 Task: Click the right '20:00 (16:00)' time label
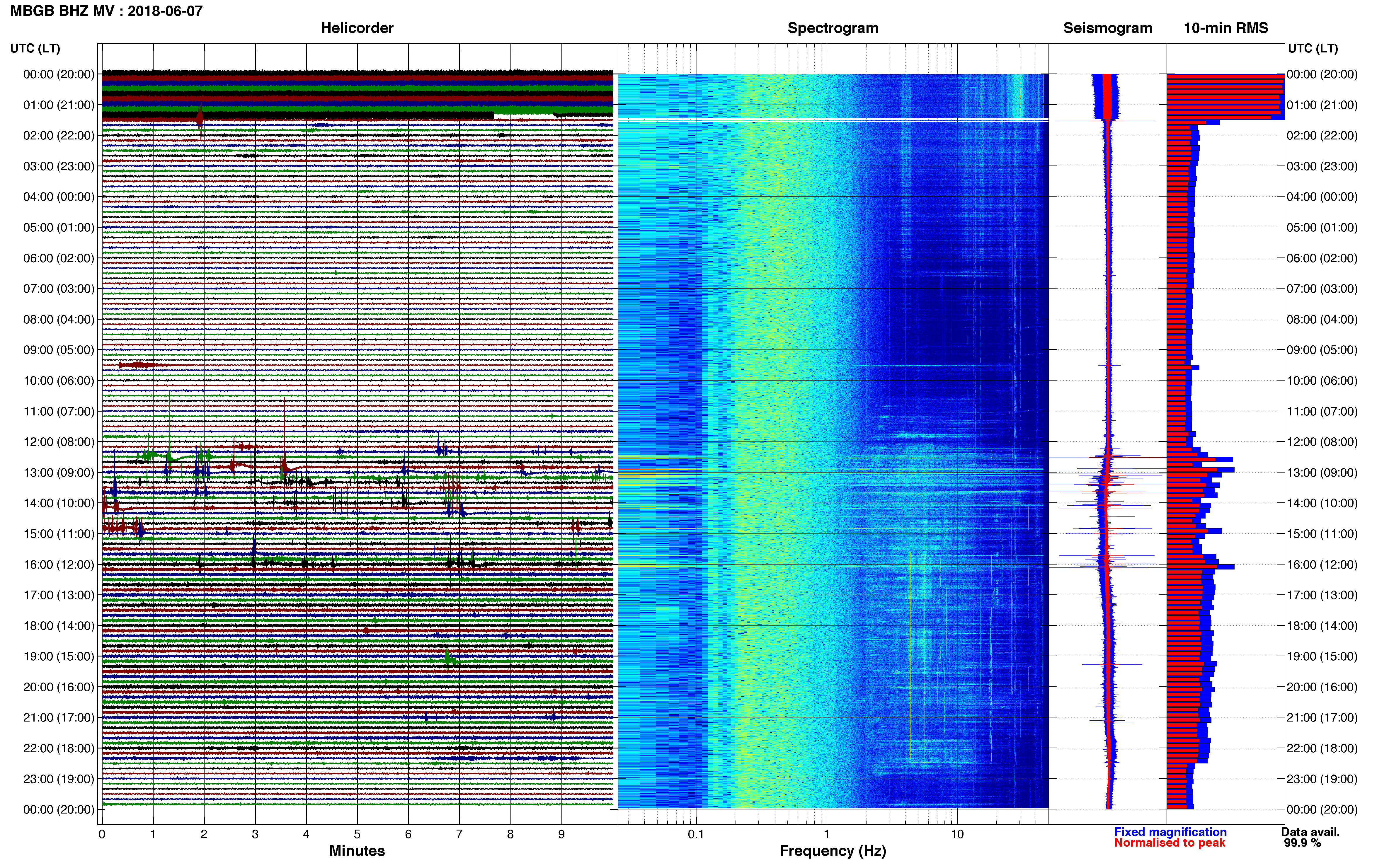pyautogui.click(x=1322, y=687)
